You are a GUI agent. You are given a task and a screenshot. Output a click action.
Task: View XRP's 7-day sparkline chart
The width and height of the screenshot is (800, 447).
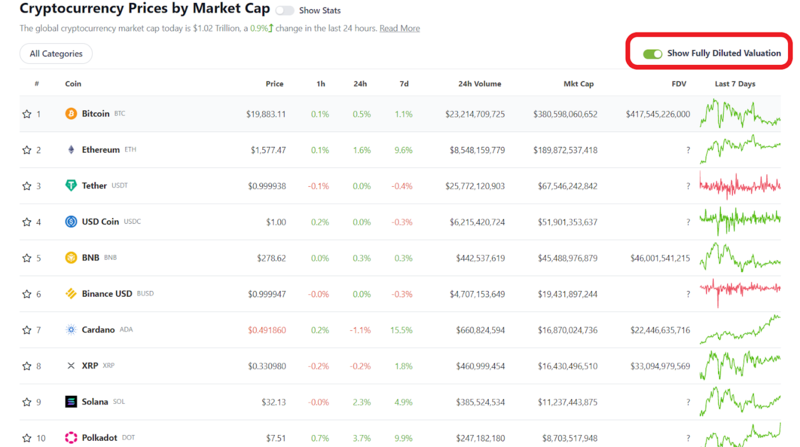[740, 366]
